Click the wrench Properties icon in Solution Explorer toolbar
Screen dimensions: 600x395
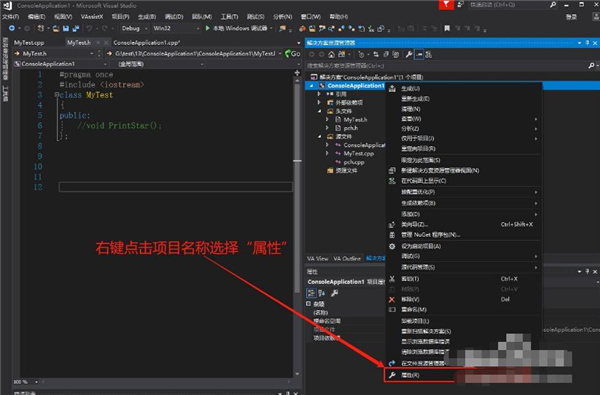click(x=409, y=54)
